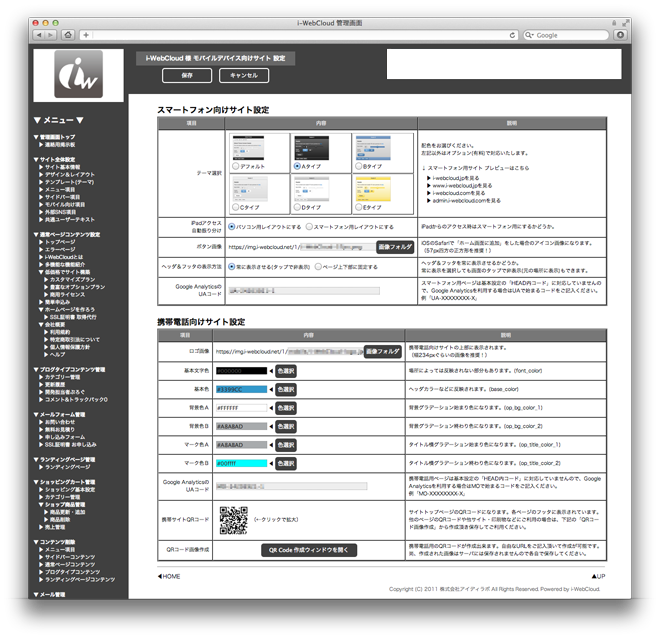660x638 pixels.
Task: Click the arrow icon next to #3399CC field
Action: pyautogui.click(x=271, y=390)
